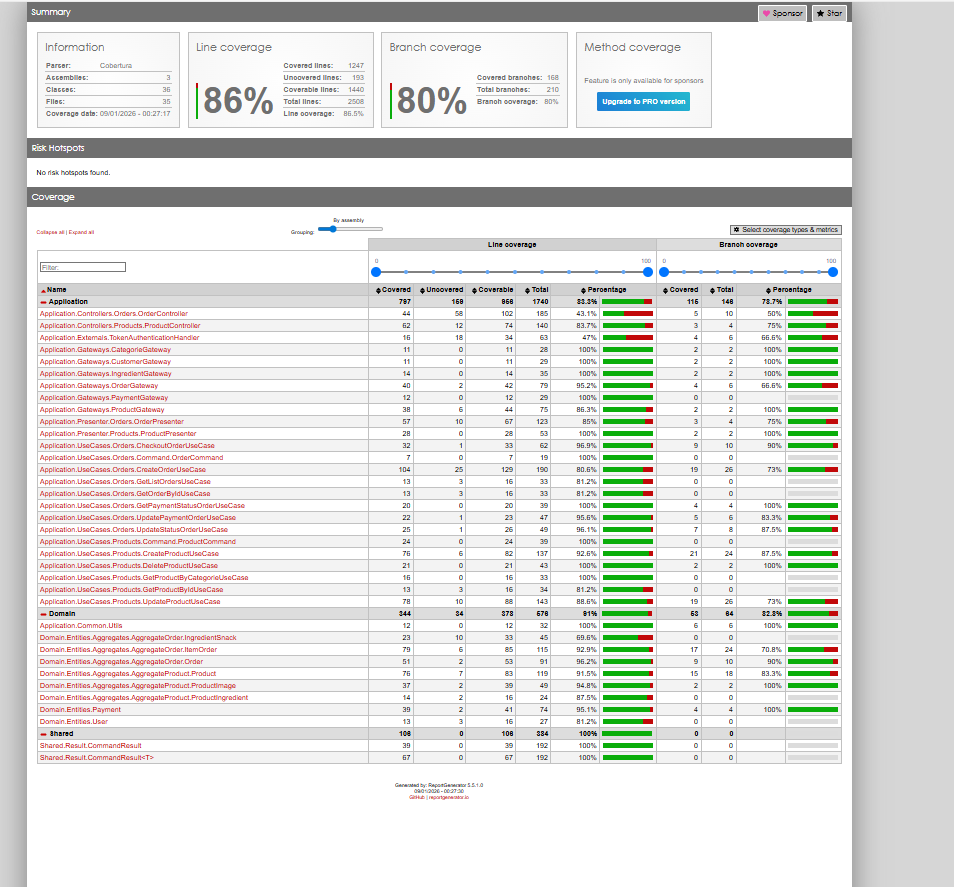This screenshot has height=887, width=954.
Task: Click the Grouping slider
Action: pyautogui.click(x=342, y=229)
